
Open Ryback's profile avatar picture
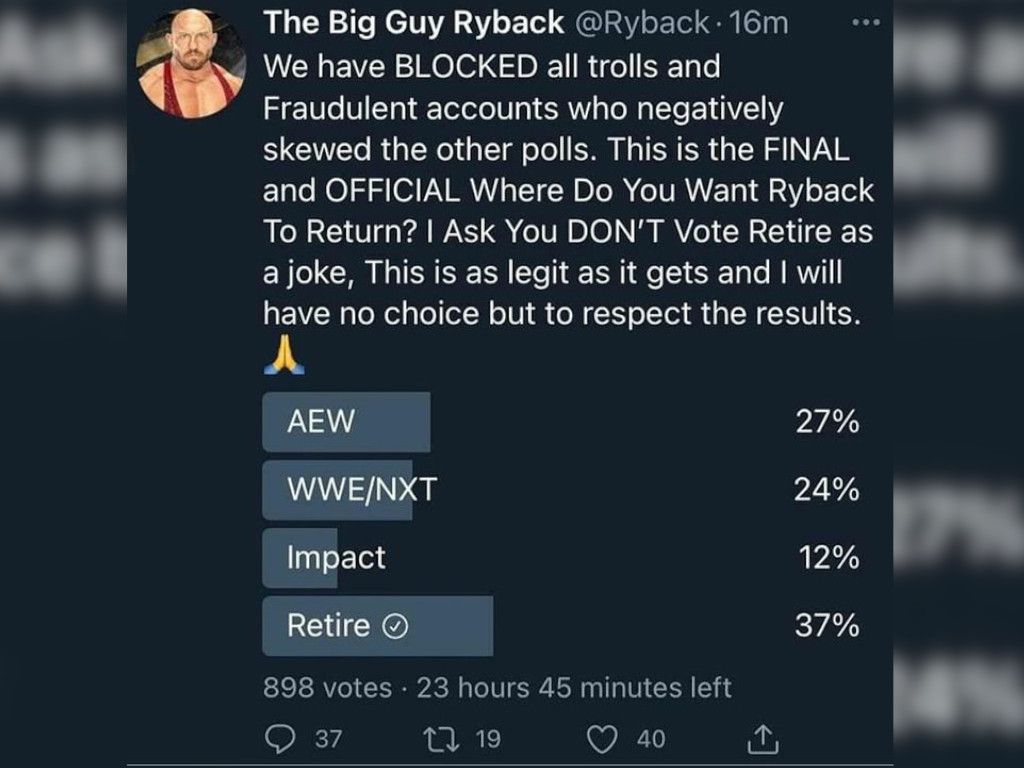(x=190, y=64)
